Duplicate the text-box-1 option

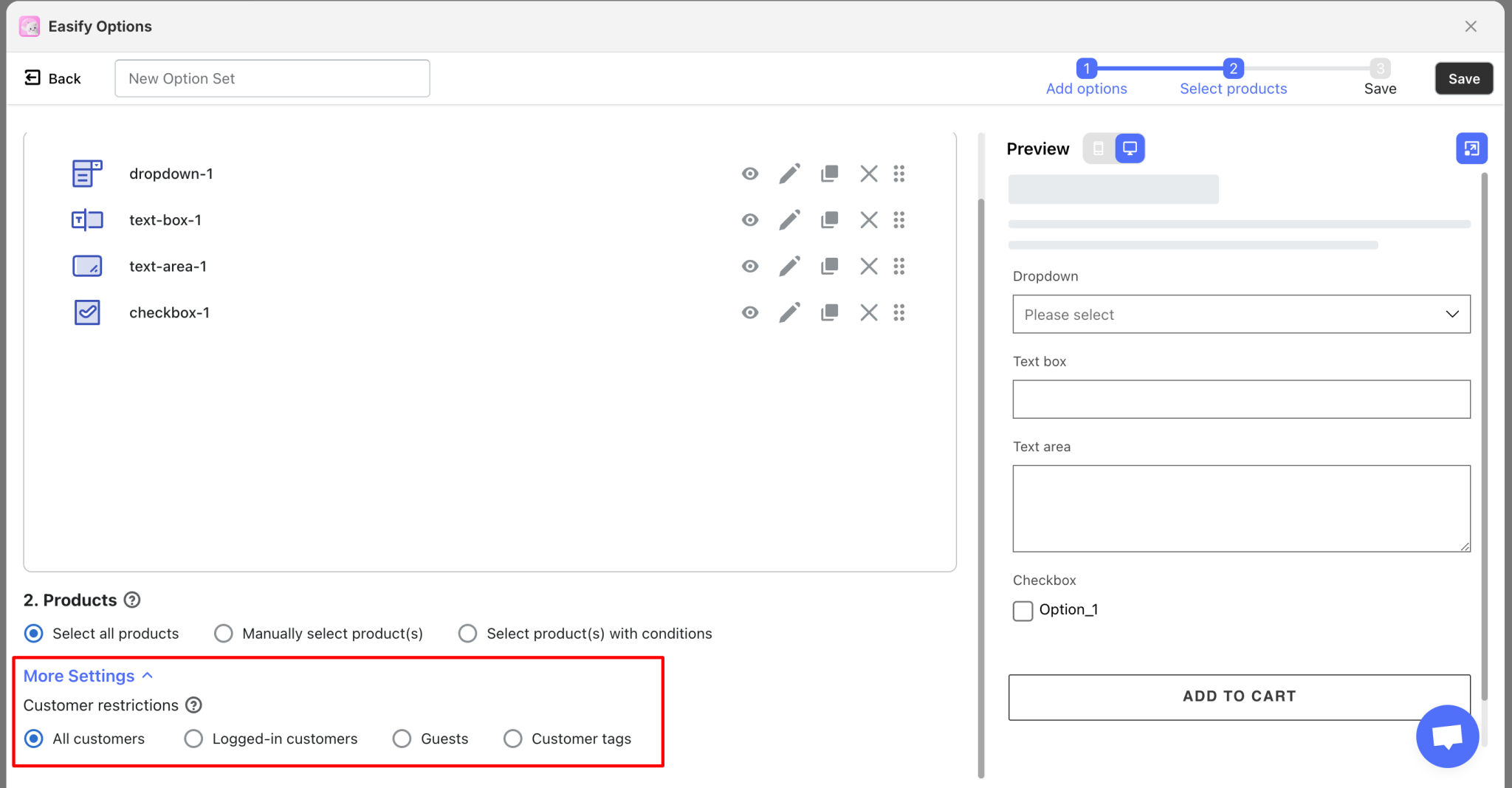pos(828,219)
